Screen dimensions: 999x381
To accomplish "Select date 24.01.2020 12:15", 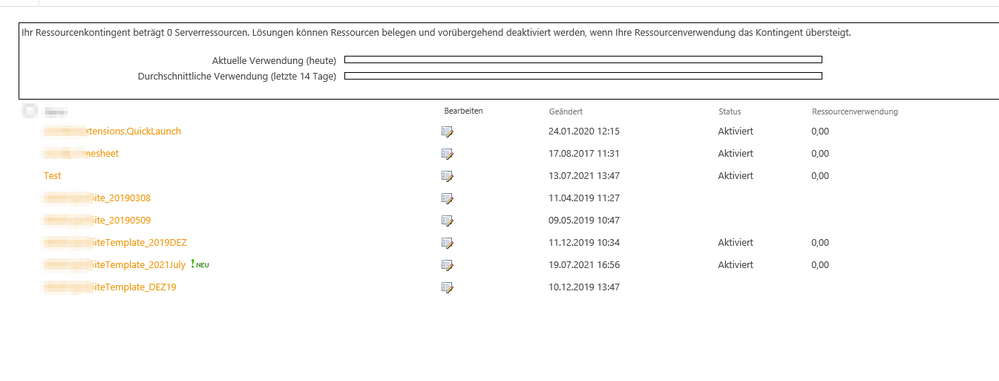I will (584, 131).
